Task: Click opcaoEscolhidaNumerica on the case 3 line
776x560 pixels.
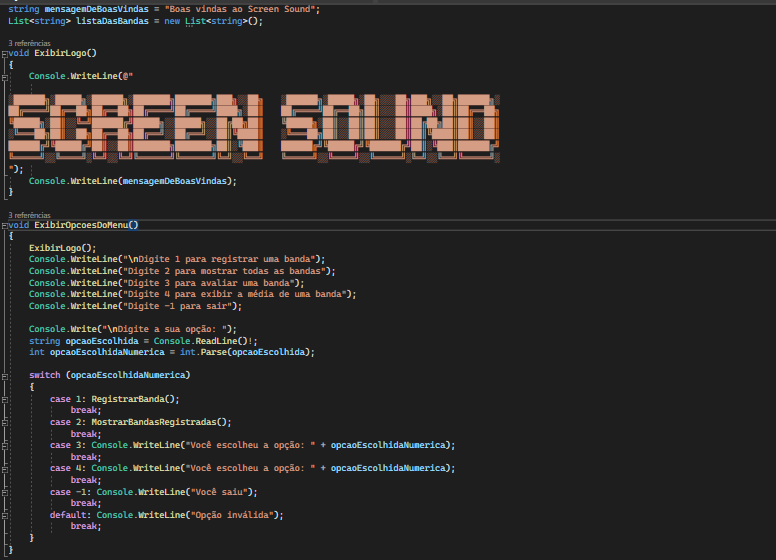Action: tap(388, 445)
